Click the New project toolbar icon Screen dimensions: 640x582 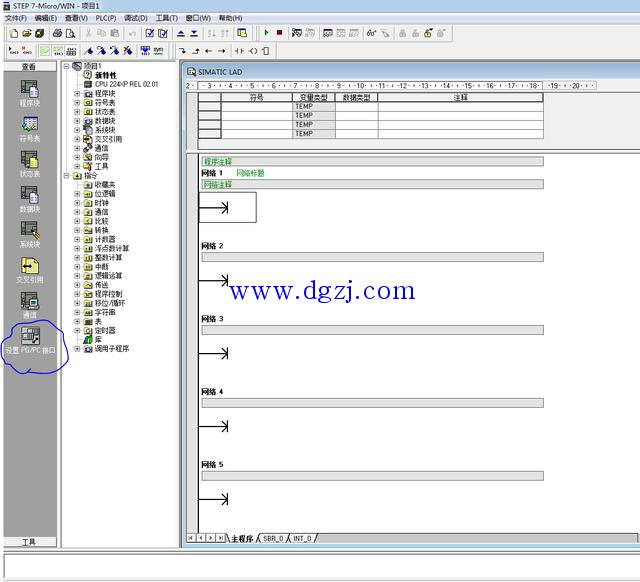pos(14,33)
